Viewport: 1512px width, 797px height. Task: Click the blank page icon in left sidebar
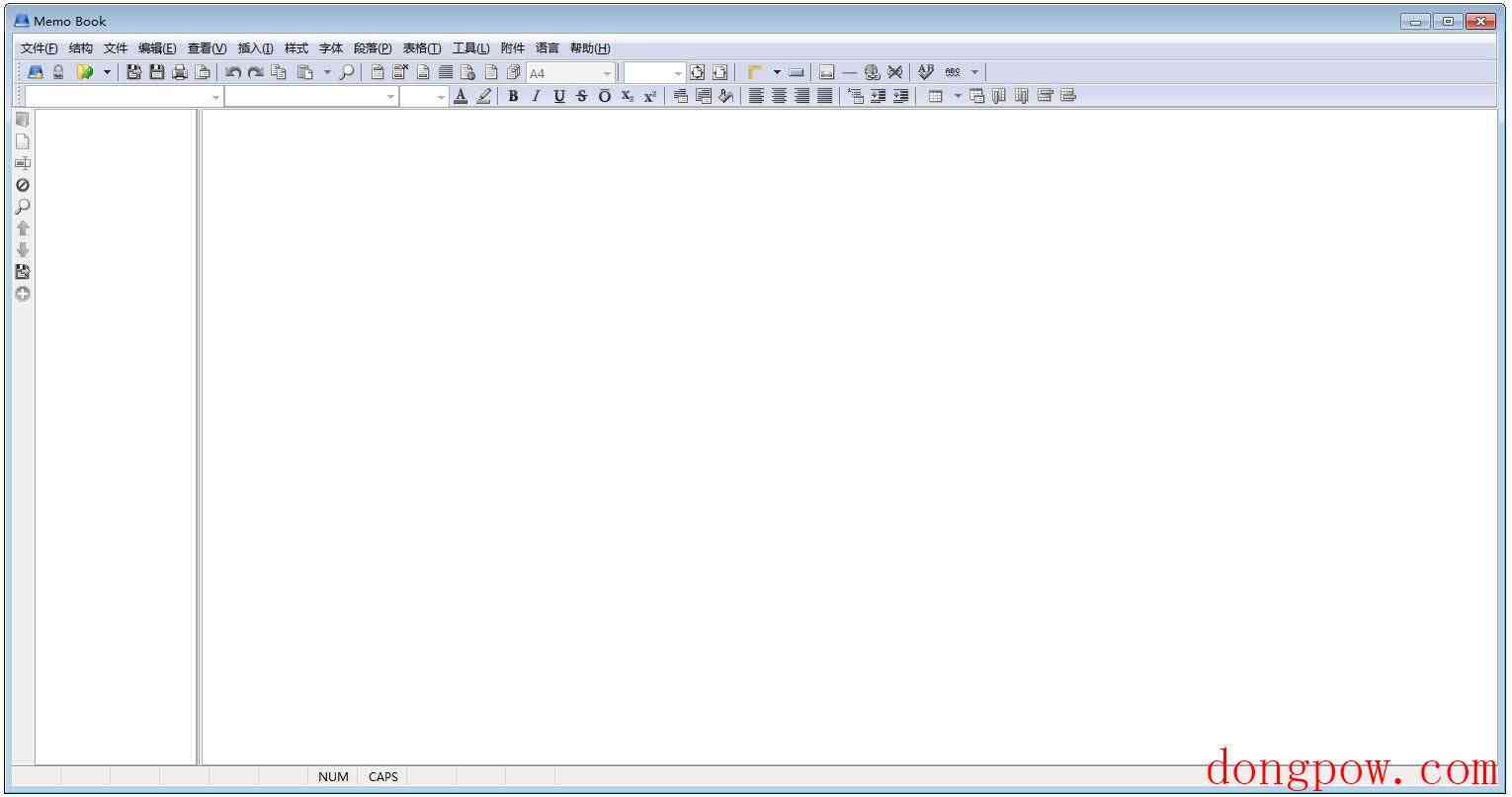point(23,141)
